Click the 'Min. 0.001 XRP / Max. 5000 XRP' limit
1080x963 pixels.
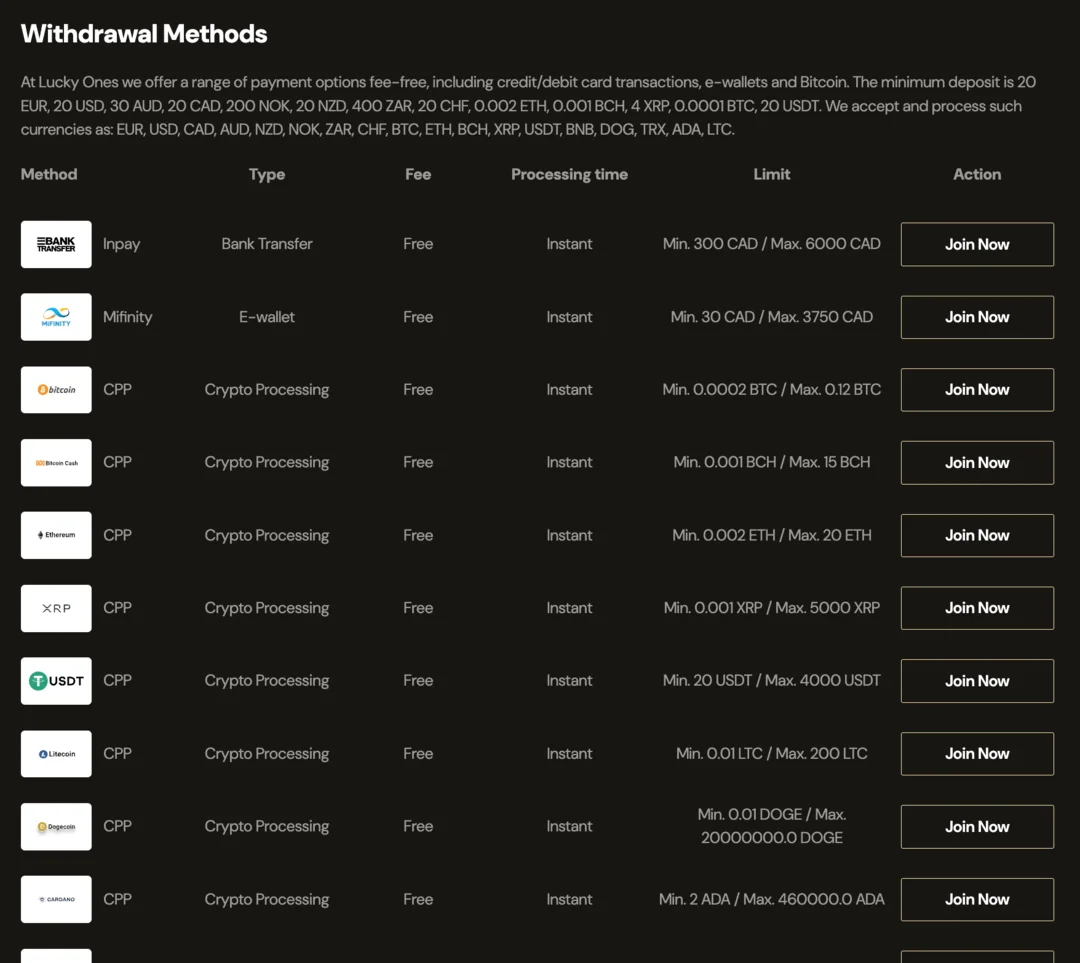pyautogui.click(x=771, y=608)
